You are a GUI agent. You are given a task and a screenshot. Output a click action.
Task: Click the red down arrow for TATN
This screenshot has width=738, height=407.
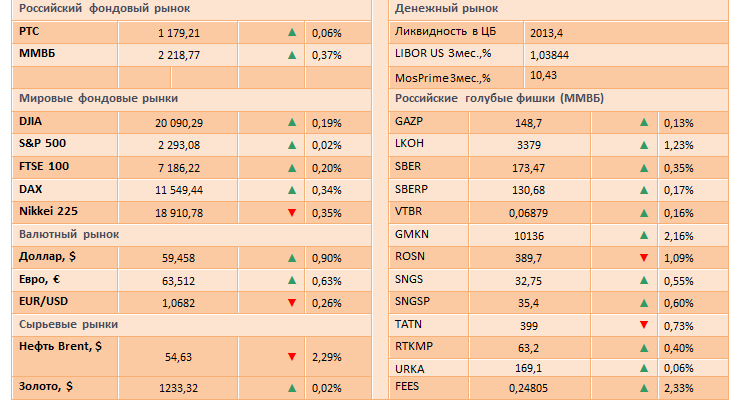[643, 325]
